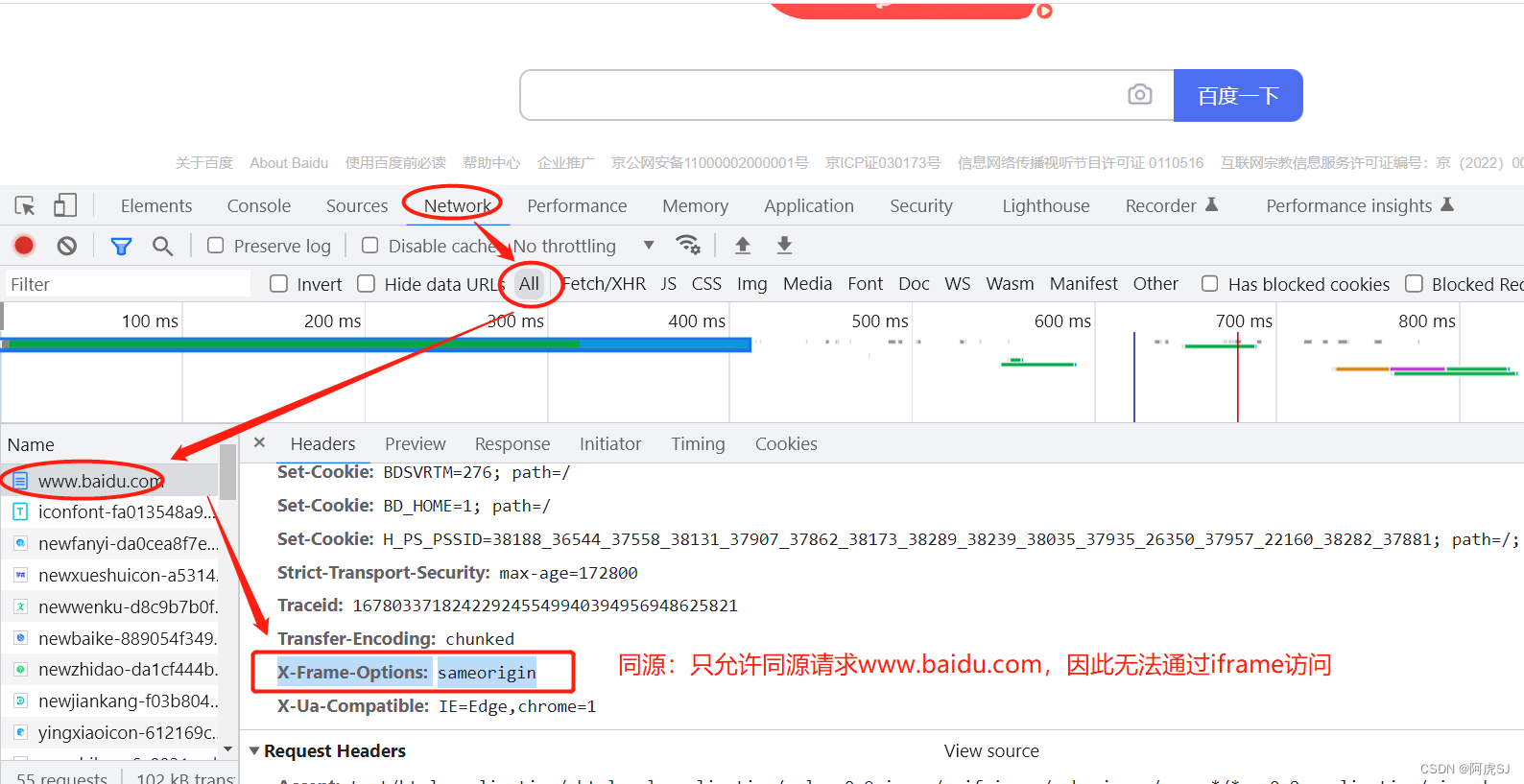Open the Performance insights tab
The height and width of the screenshot is (784, 1524).
point(1360,206)
